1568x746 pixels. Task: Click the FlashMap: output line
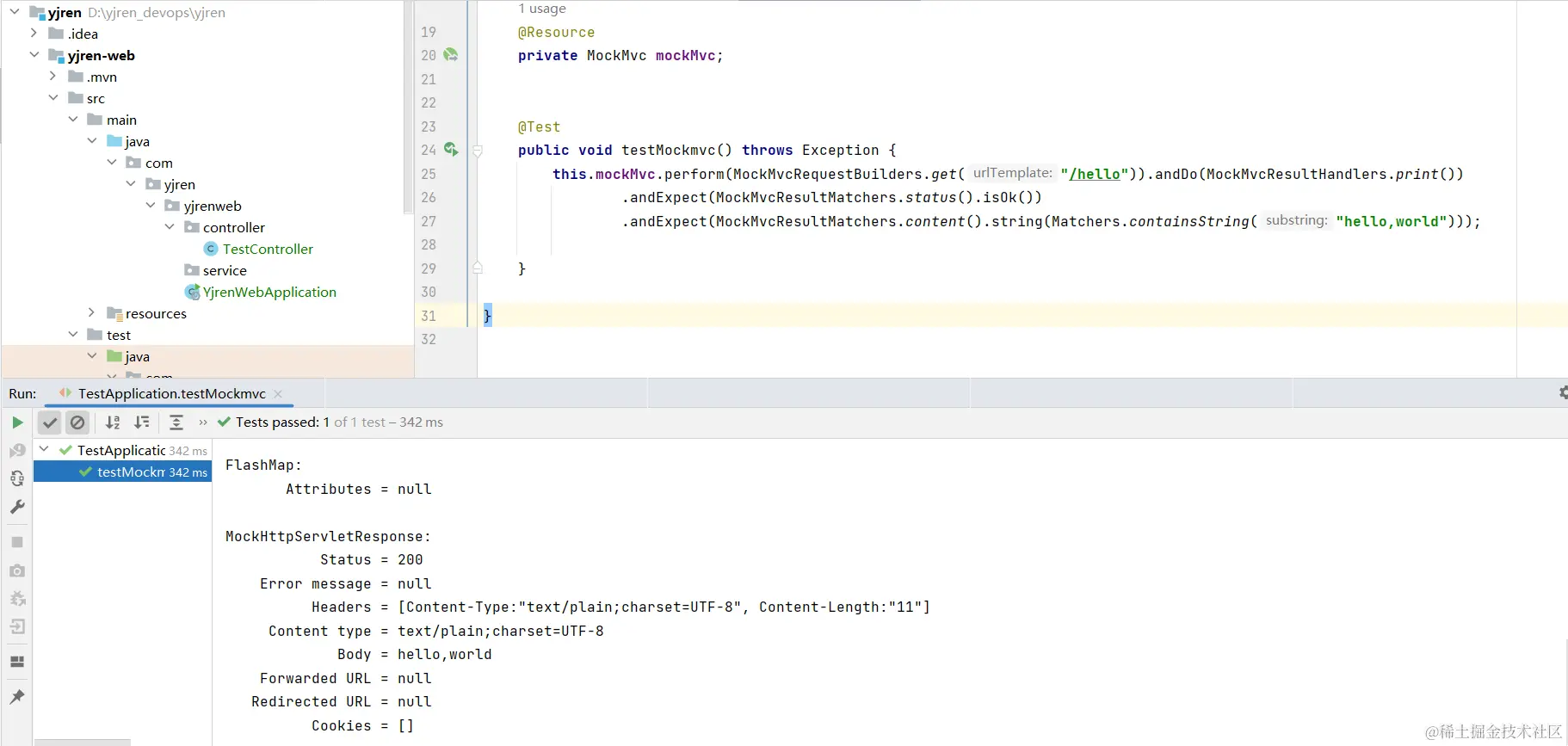pos(263,465)
